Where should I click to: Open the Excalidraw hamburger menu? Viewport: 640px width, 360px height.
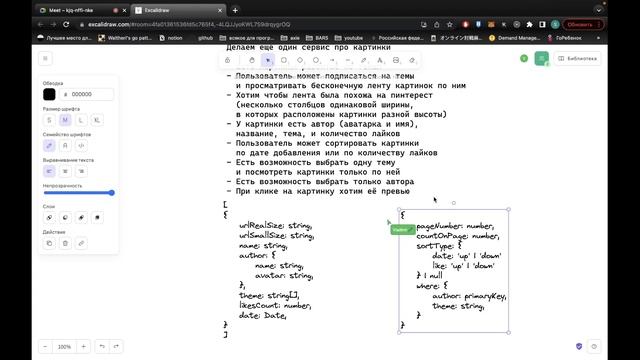45,59
